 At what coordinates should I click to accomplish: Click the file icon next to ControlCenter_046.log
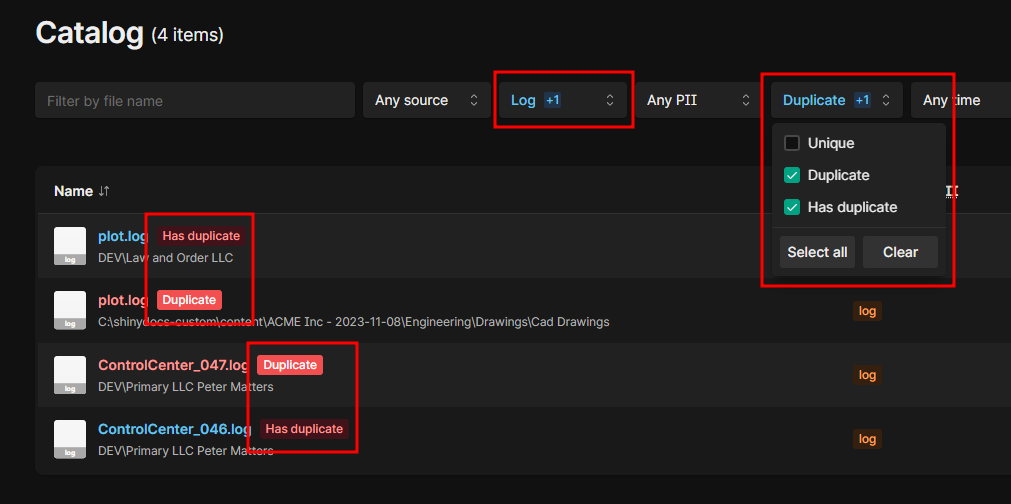pos(70,439)
